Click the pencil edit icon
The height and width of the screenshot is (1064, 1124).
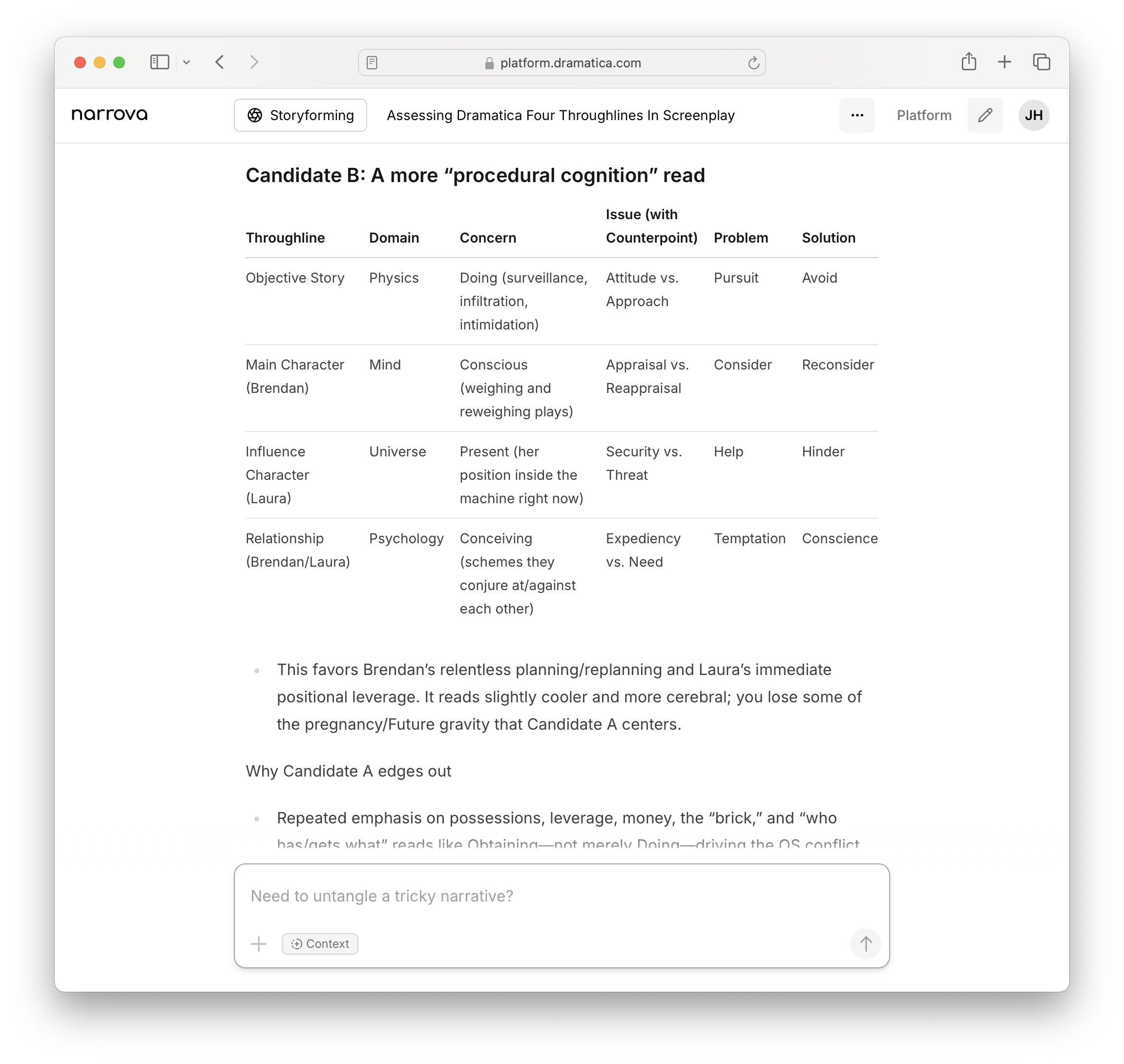tap(984, 115)
